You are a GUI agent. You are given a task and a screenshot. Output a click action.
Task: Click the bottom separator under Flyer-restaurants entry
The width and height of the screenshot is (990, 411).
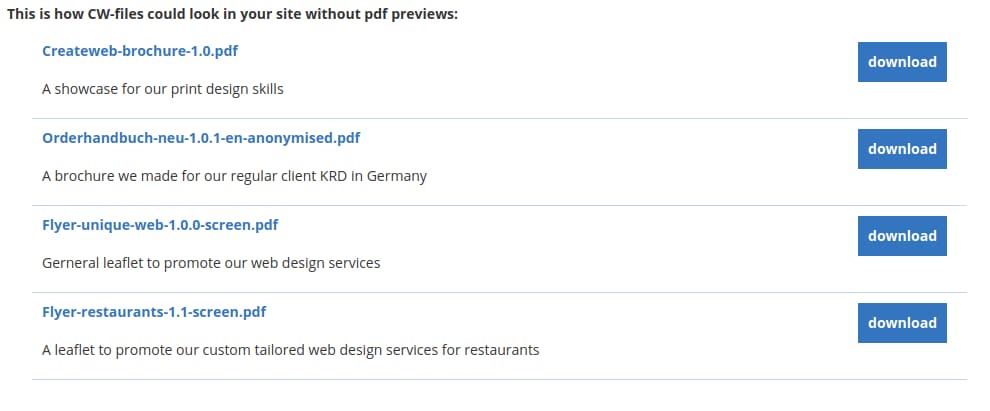point(500,379)
